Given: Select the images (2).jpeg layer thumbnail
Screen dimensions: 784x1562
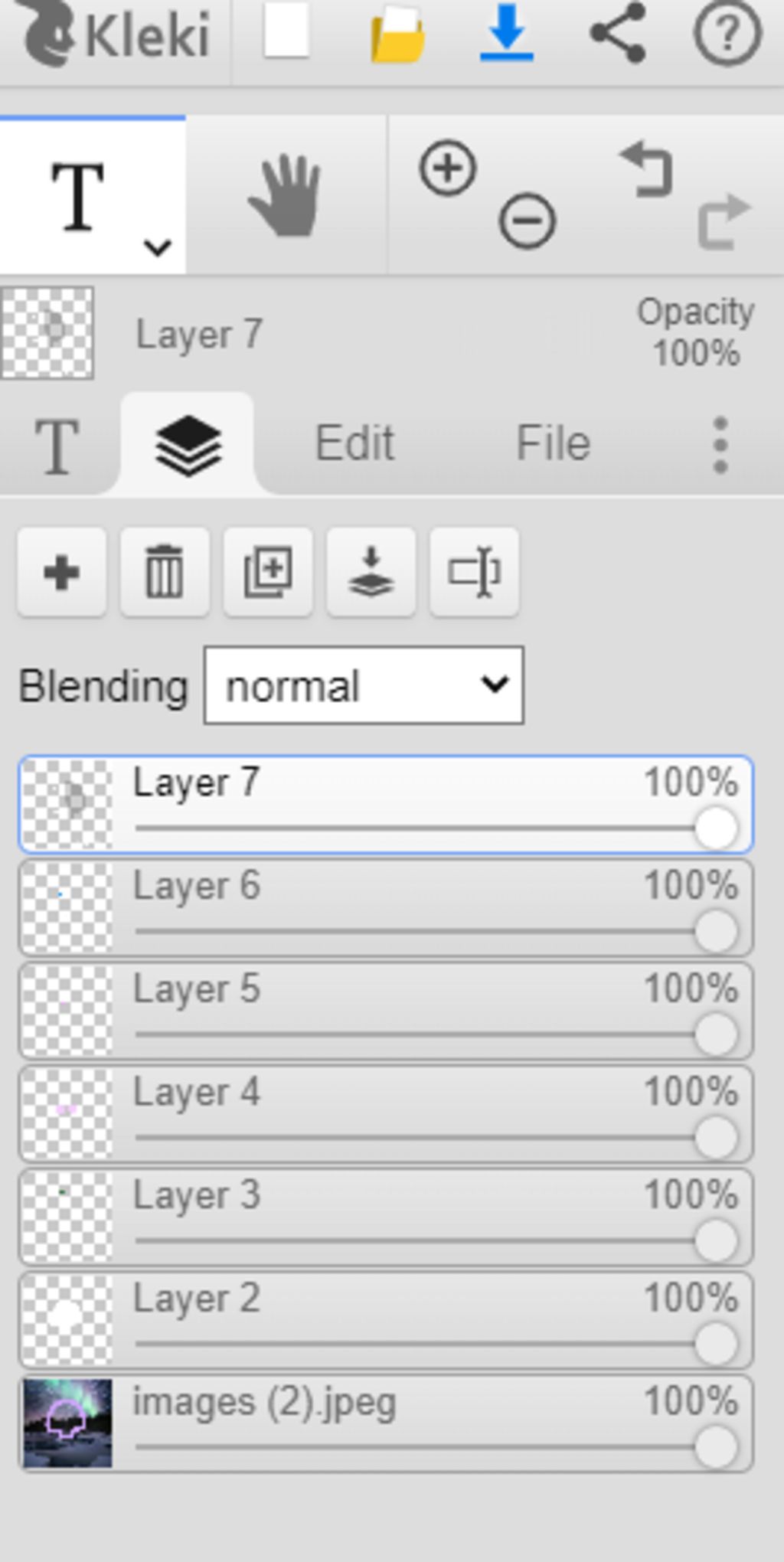Looking at the screenshot, I should click(x=67, y=1423).
